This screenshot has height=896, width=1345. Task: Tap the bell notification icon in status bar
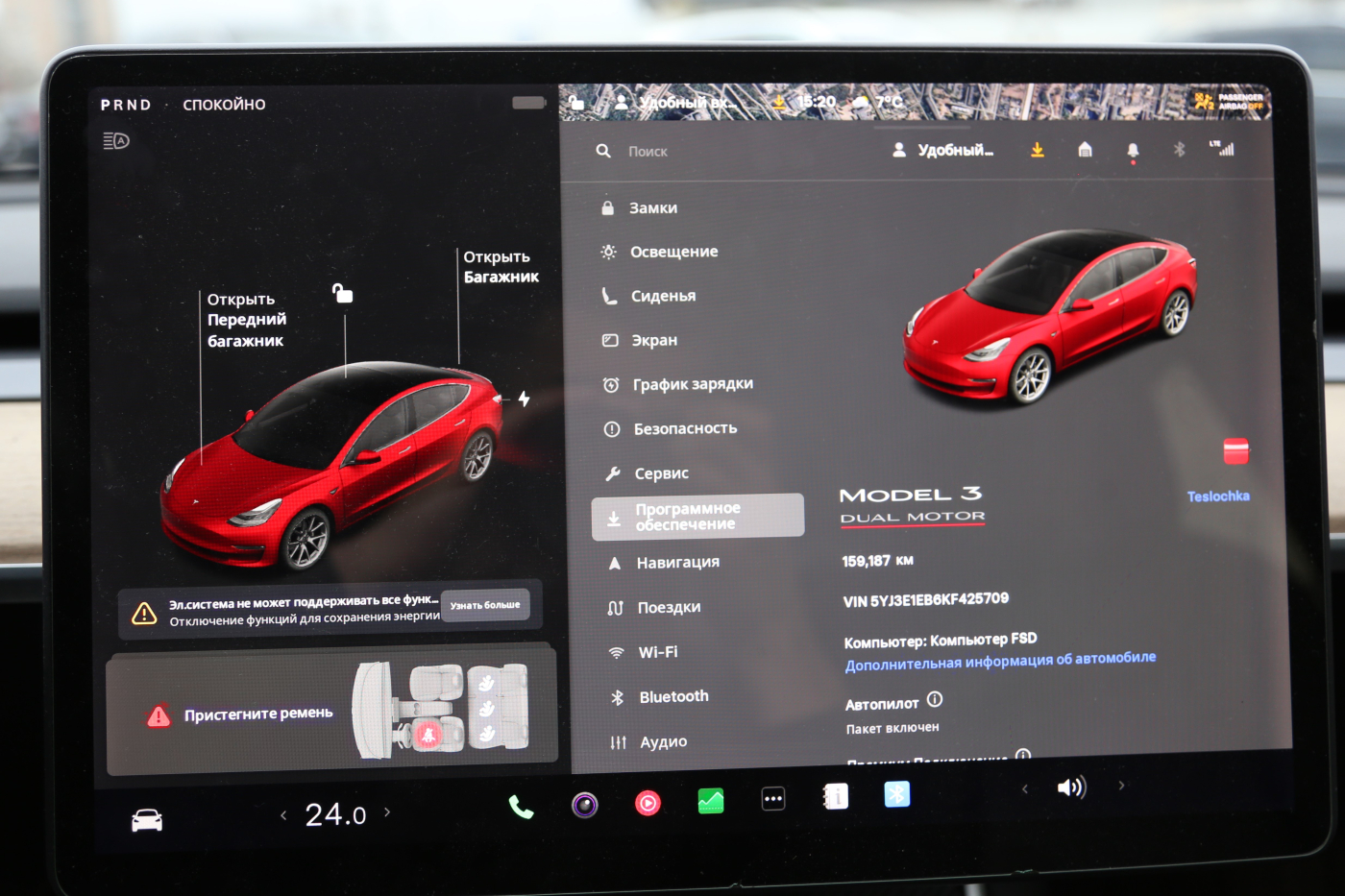(x=1132, y=150)
